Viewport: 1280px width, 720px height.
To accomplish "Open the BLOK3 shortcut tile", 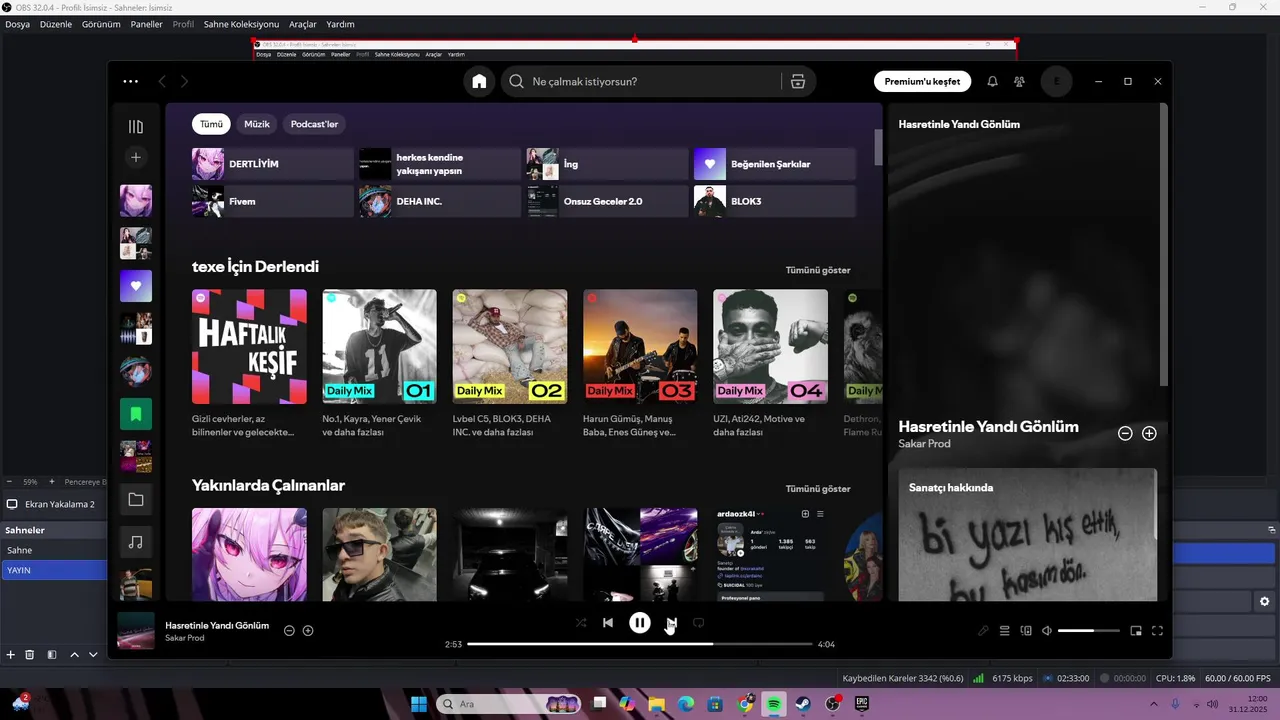I will coord(775,202).
